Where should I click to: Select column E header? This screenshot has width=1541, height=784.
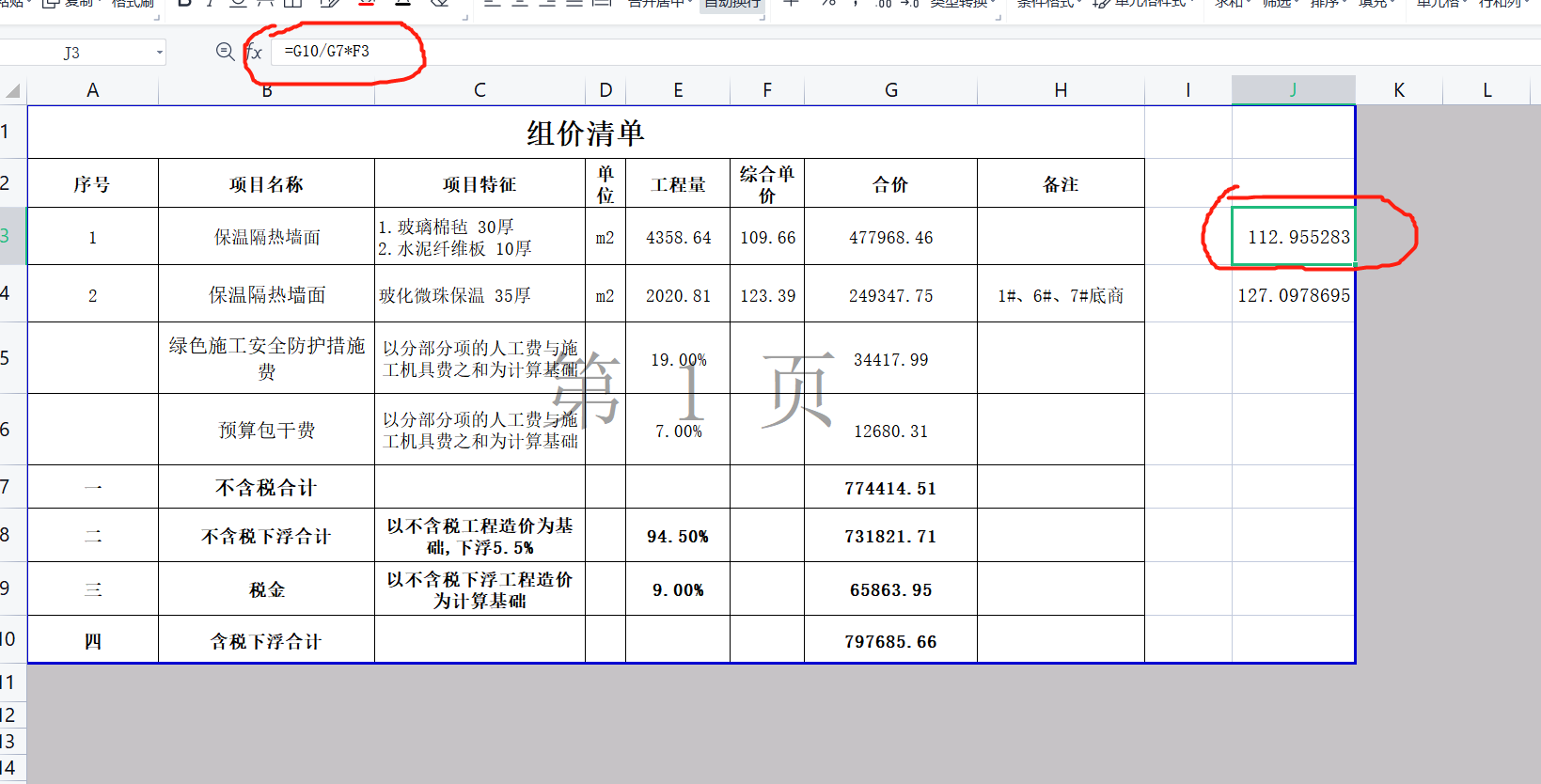click(678, 90)
